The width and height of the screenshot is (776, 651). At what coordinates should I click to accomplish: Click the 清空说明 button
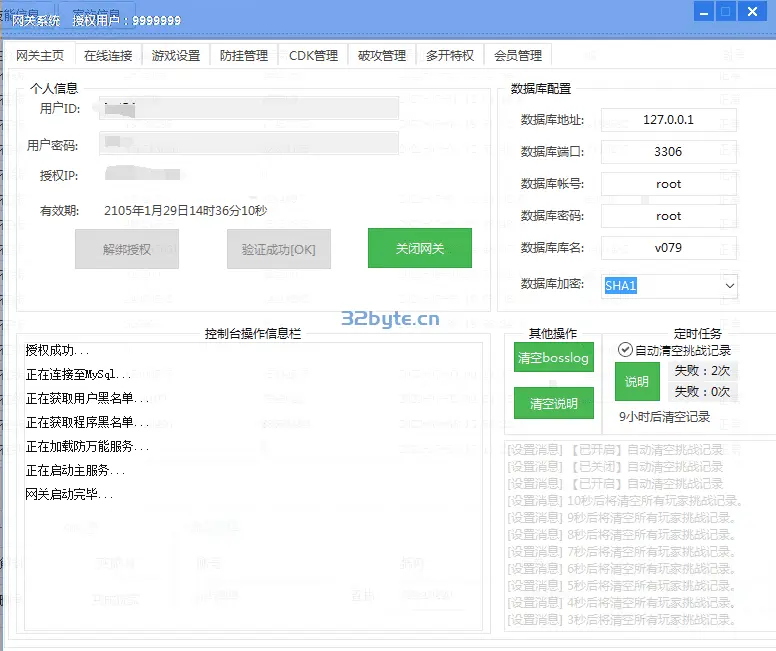click(x=553, y=403)
